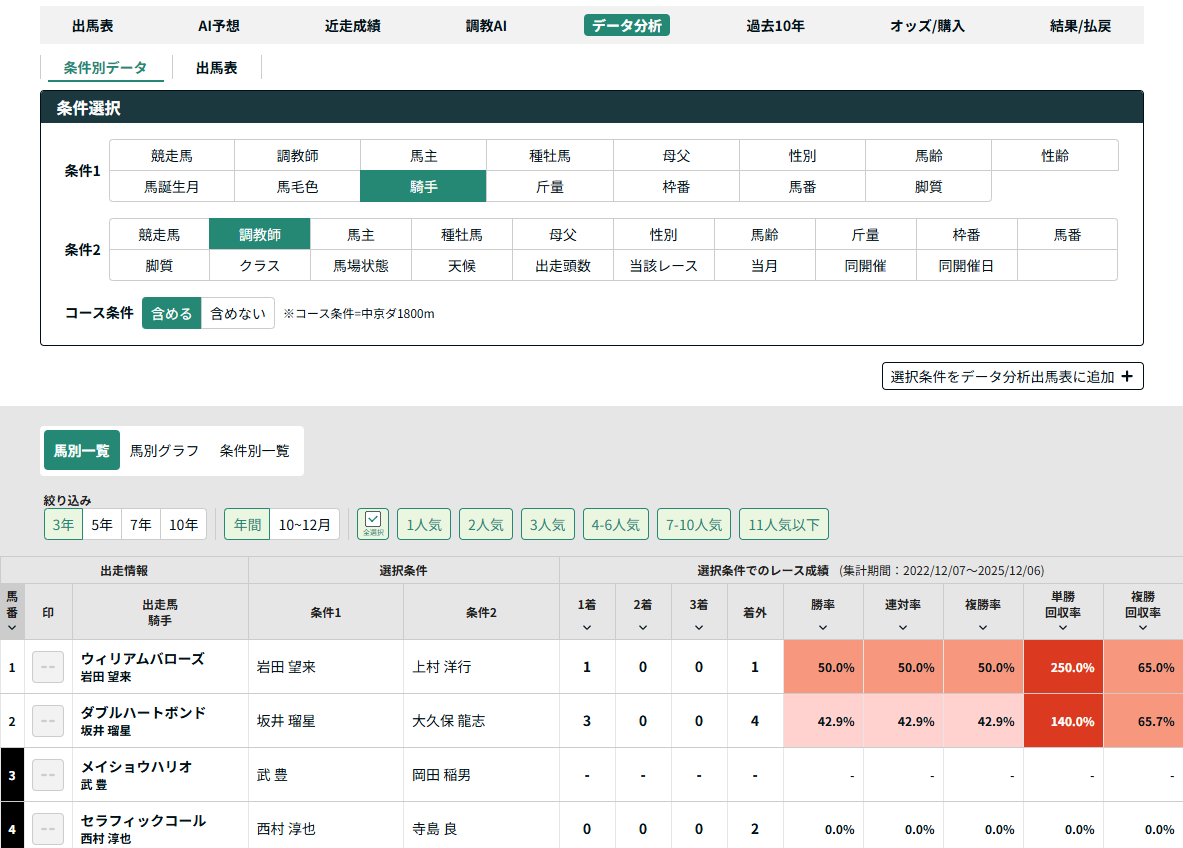
Task: Open the オッズ/購入 tab
Action: click(x=927, y=26)
